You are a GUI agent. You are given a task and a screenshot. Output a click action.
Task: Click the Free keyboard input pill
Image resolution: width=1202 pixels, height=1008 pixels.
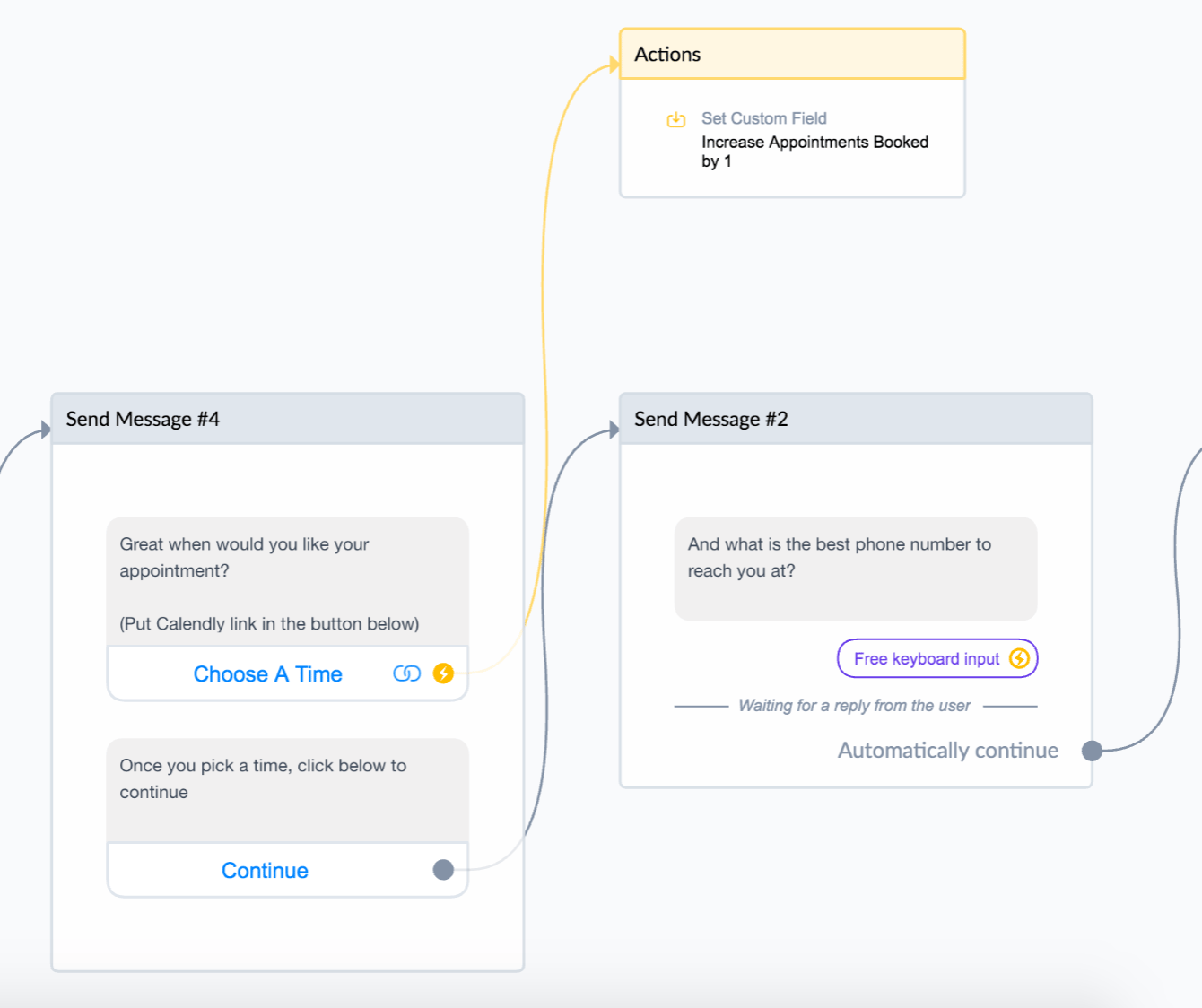click(x=937, y=658)
